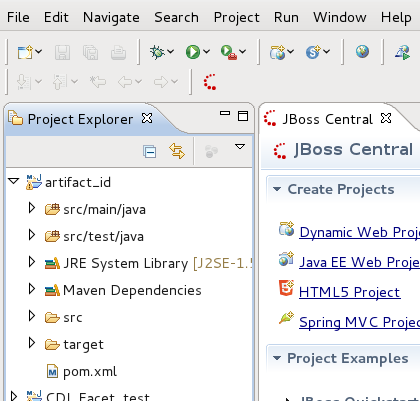Click the Previous Annotation toolbar icon
Screen dimensions: 420x401
(x=60, y=82)
